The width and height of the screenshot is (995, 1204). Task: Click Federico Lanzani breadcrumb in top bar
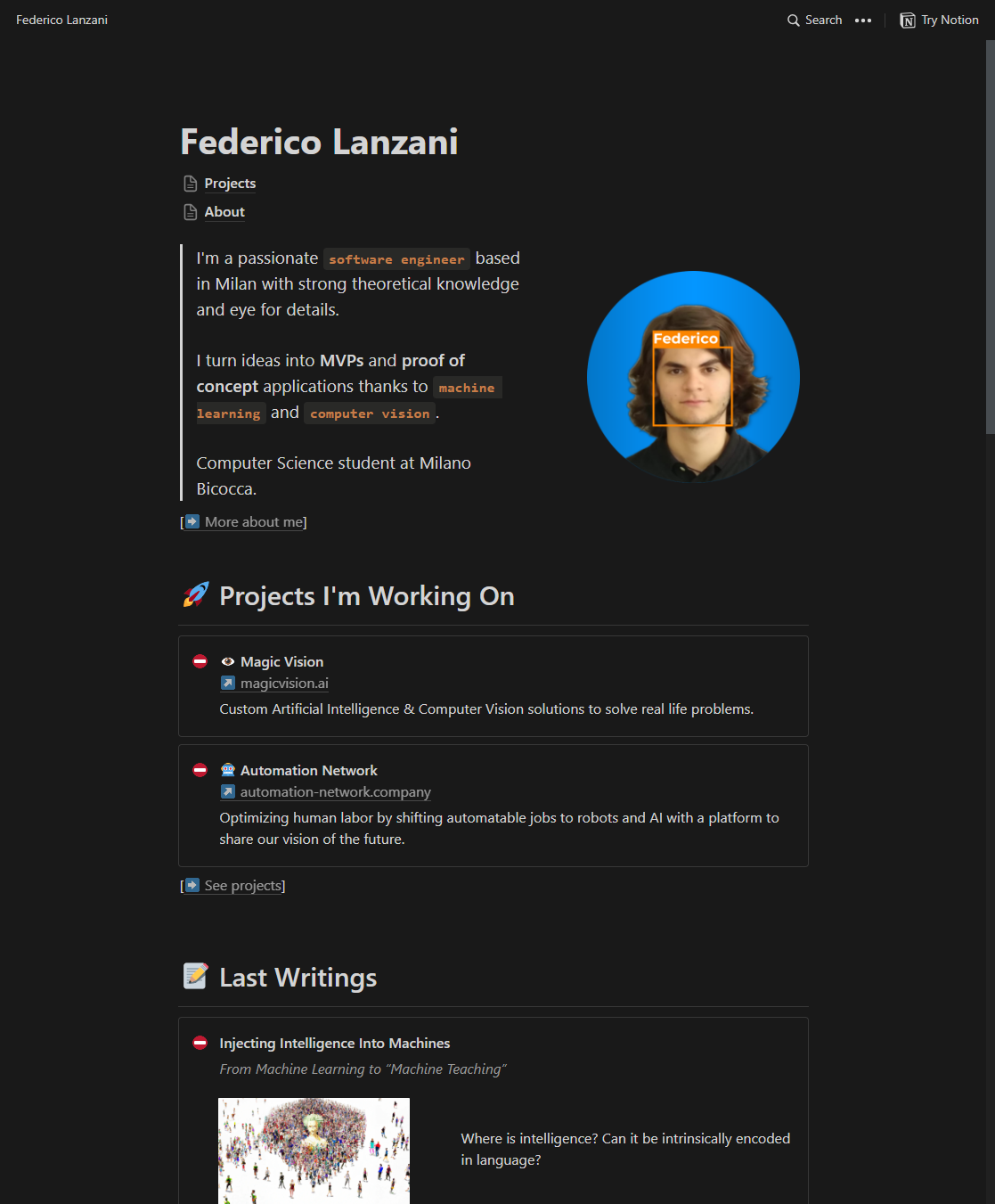[61, 20]
